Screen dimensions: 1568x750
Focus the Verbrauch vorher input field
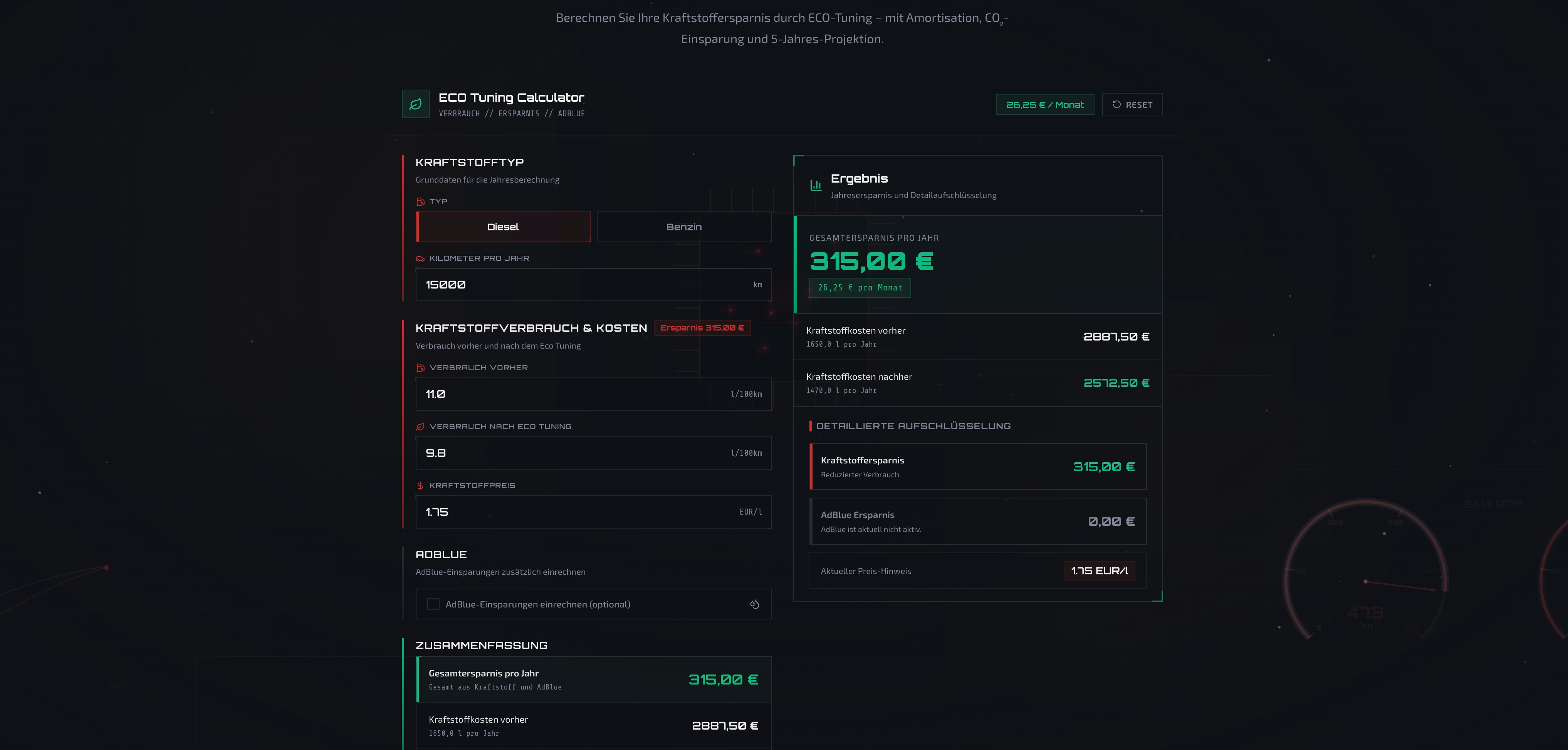coord(593,394)
